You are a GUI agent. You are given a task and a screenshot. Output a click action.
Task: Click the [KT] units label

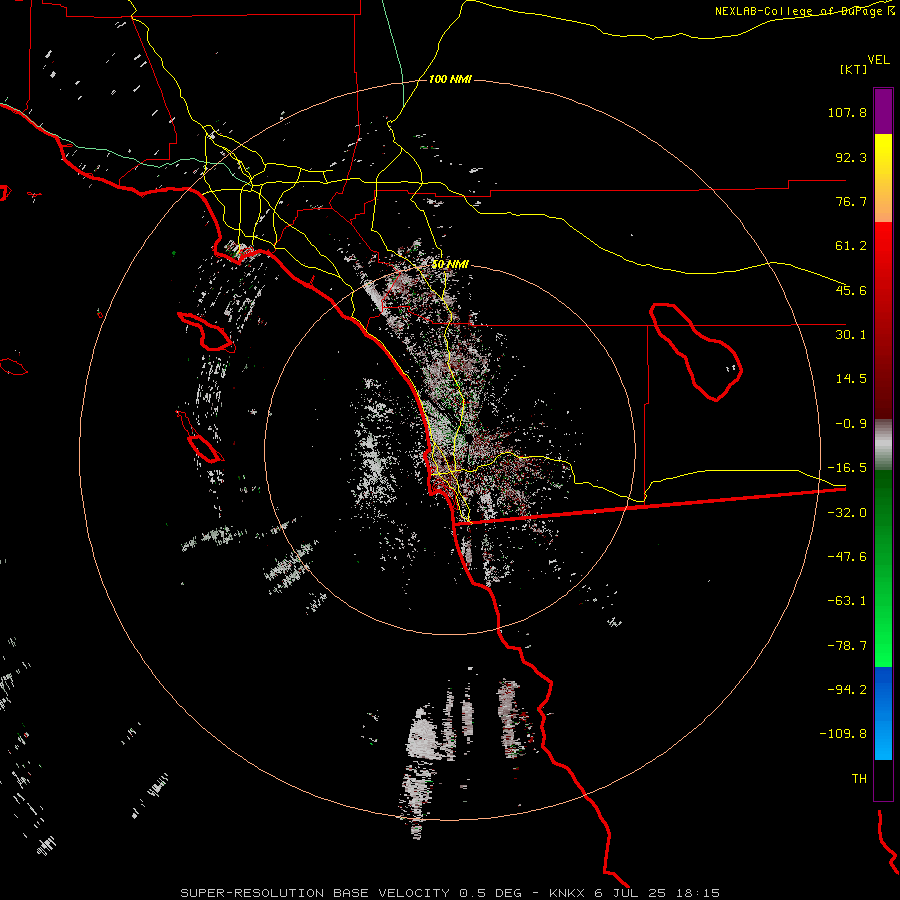click(854, 69)
